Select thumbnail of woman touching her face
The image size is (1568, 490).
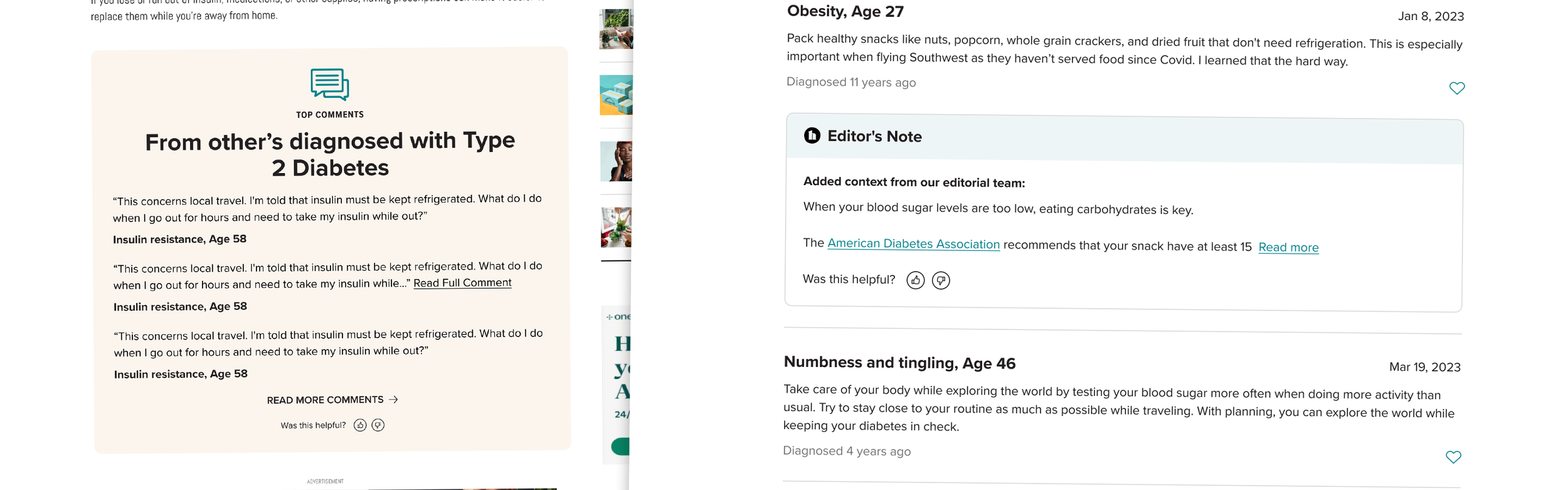[616, 161]
